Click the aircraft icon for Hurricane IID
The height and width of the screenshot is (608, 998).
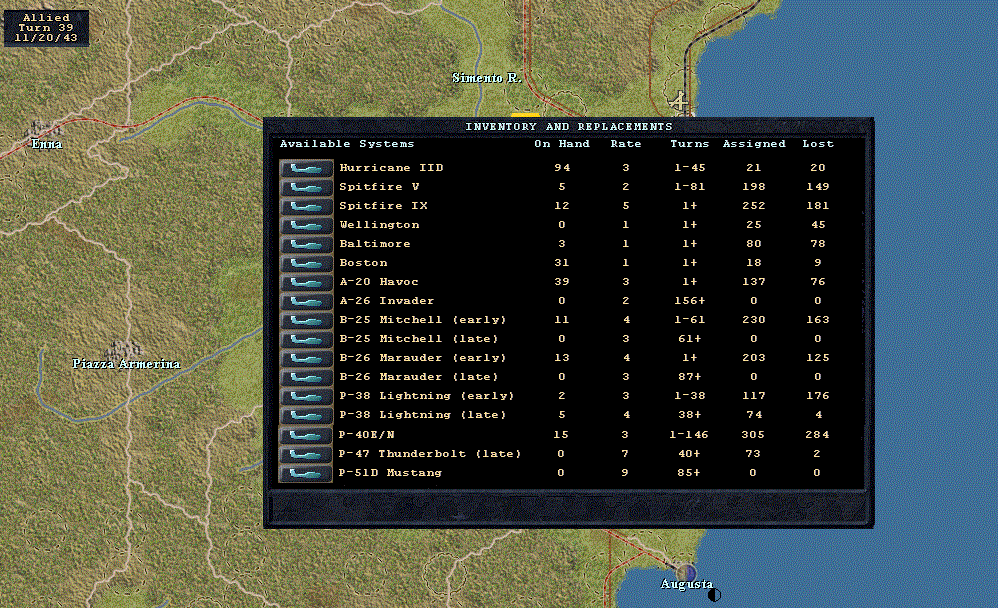(306, 168)
